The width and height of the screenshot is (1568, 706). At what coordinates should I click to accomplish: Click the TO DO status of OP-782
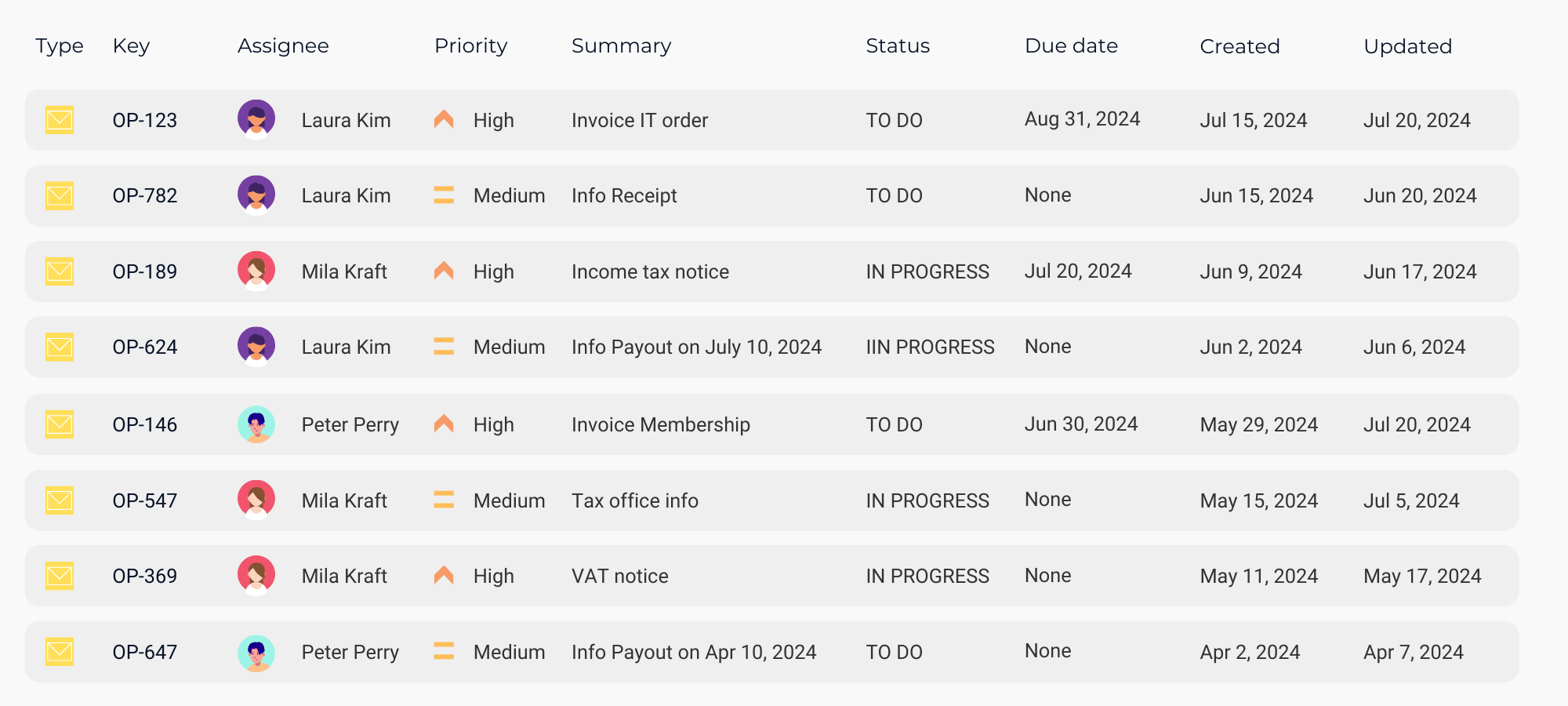point(894,195)
